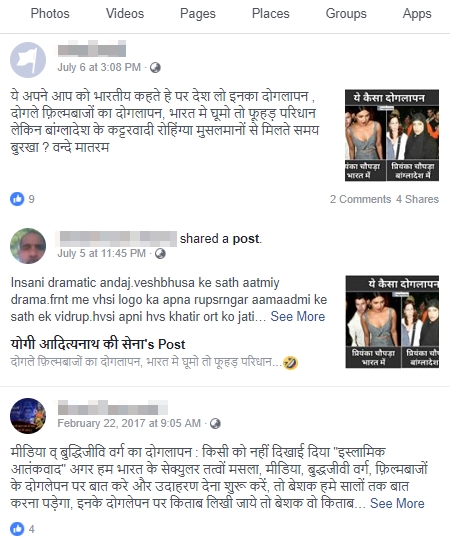Open the 2 Comments link
This screenshot has width=450, height=541.
pos(360,199)
